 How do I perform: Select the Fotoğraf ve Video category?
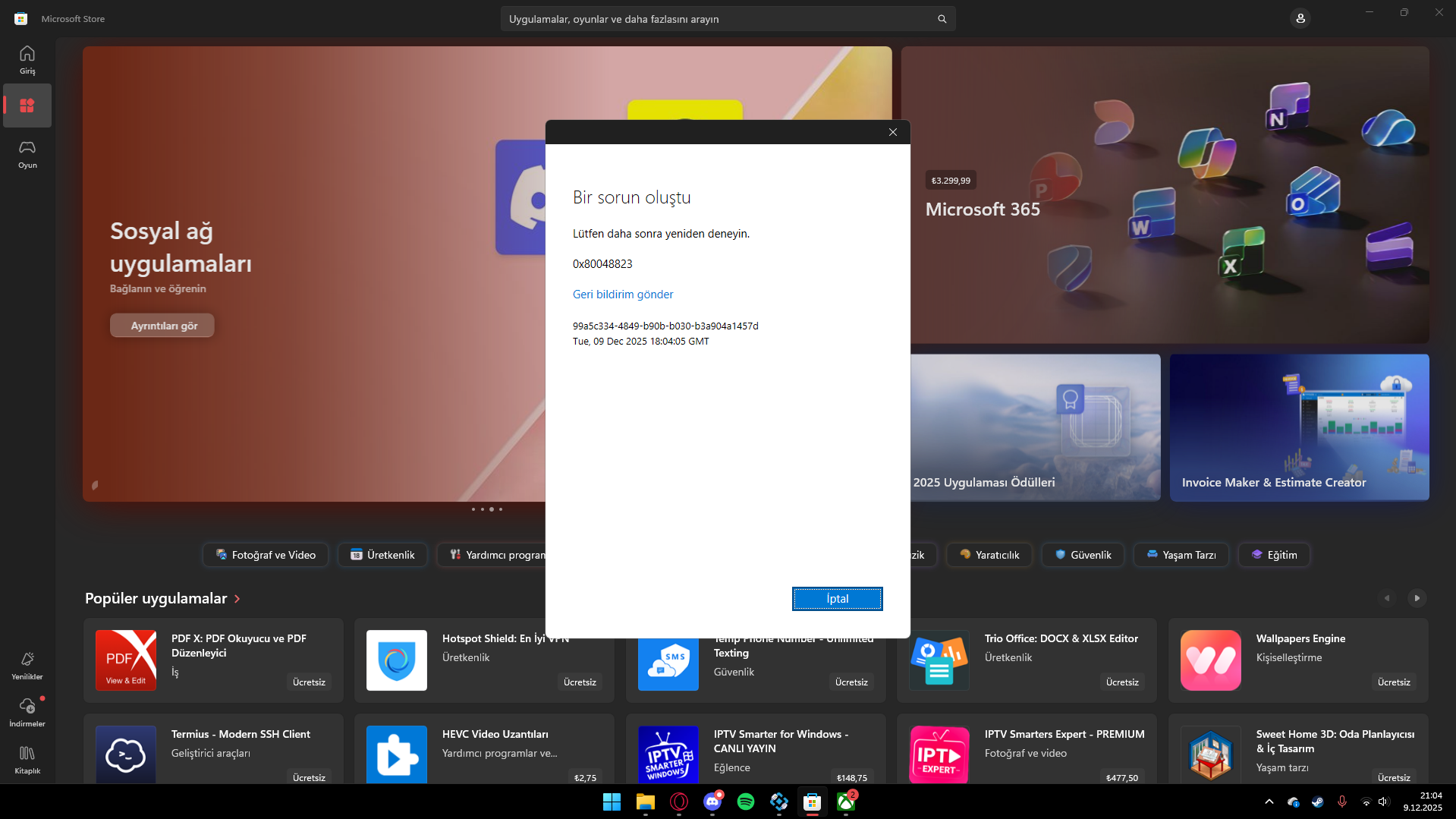pyautogui.click(x=266, y=555)
